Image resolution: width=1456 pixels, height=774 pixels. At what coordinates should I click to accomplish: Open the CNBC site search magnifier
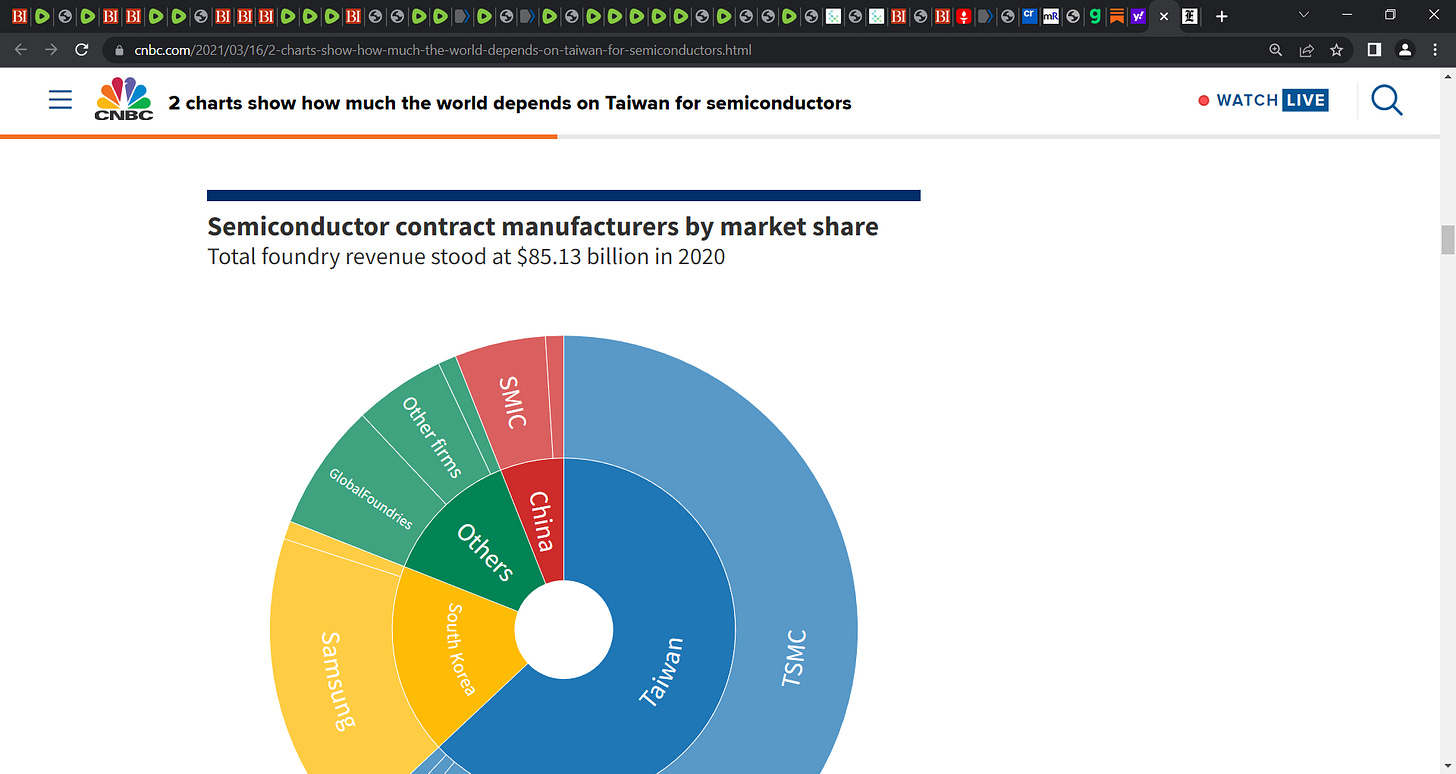(x=1387, y=100)
